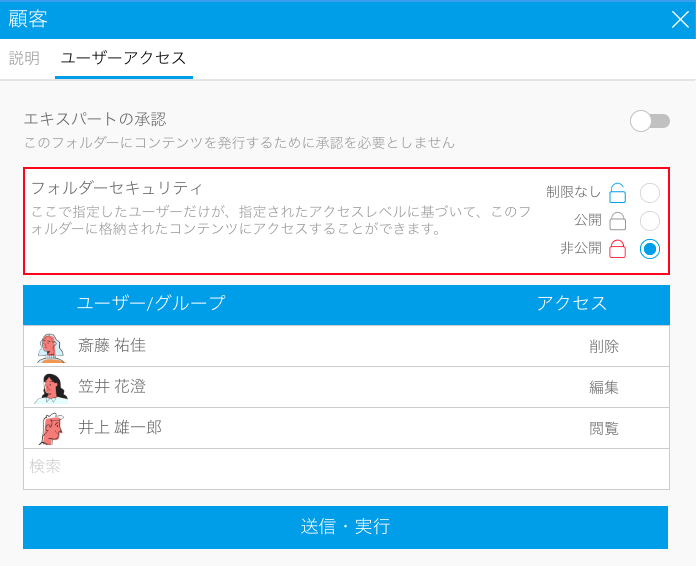
Task: Click the 顧客 dialog title
Action: click(x=28, y=19)
